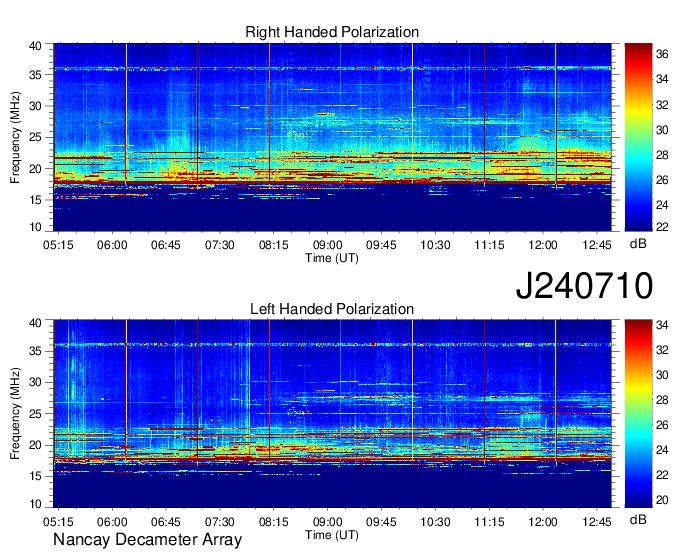Click the right-handed polarization spectrogram image
This screenshot has height=552, width=680.
tap(332, 137)
